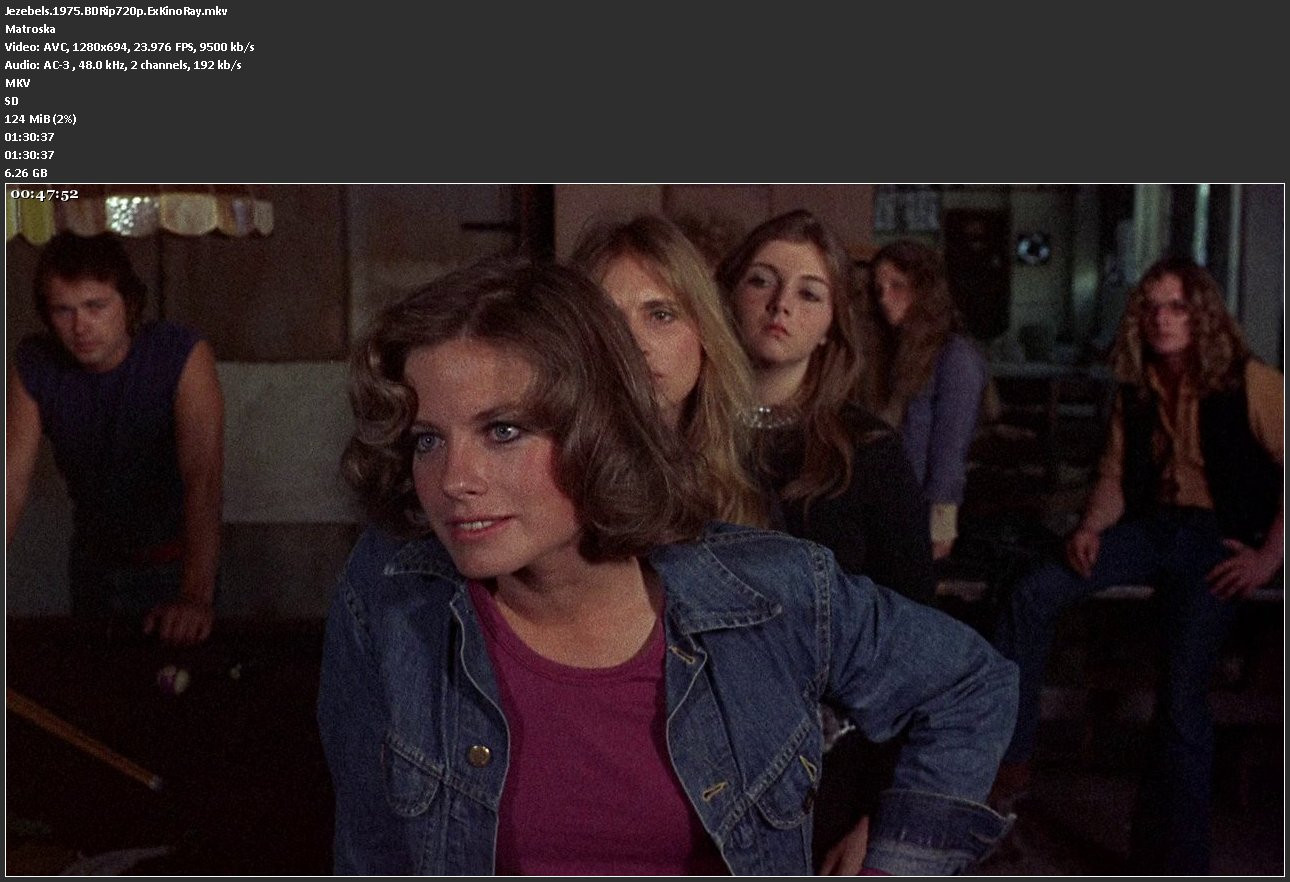This screenshot has height=882, width=1290.
Task: Click the second 01:30:37 duration line
Action: pos(29,155)
